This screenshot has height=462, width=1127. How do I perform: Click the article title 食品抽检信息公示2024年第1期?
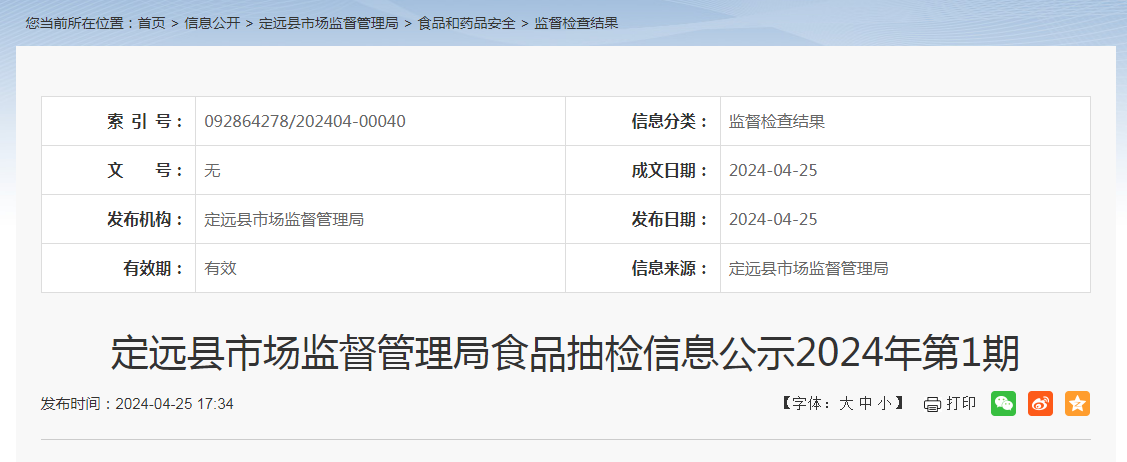point(565,354)
